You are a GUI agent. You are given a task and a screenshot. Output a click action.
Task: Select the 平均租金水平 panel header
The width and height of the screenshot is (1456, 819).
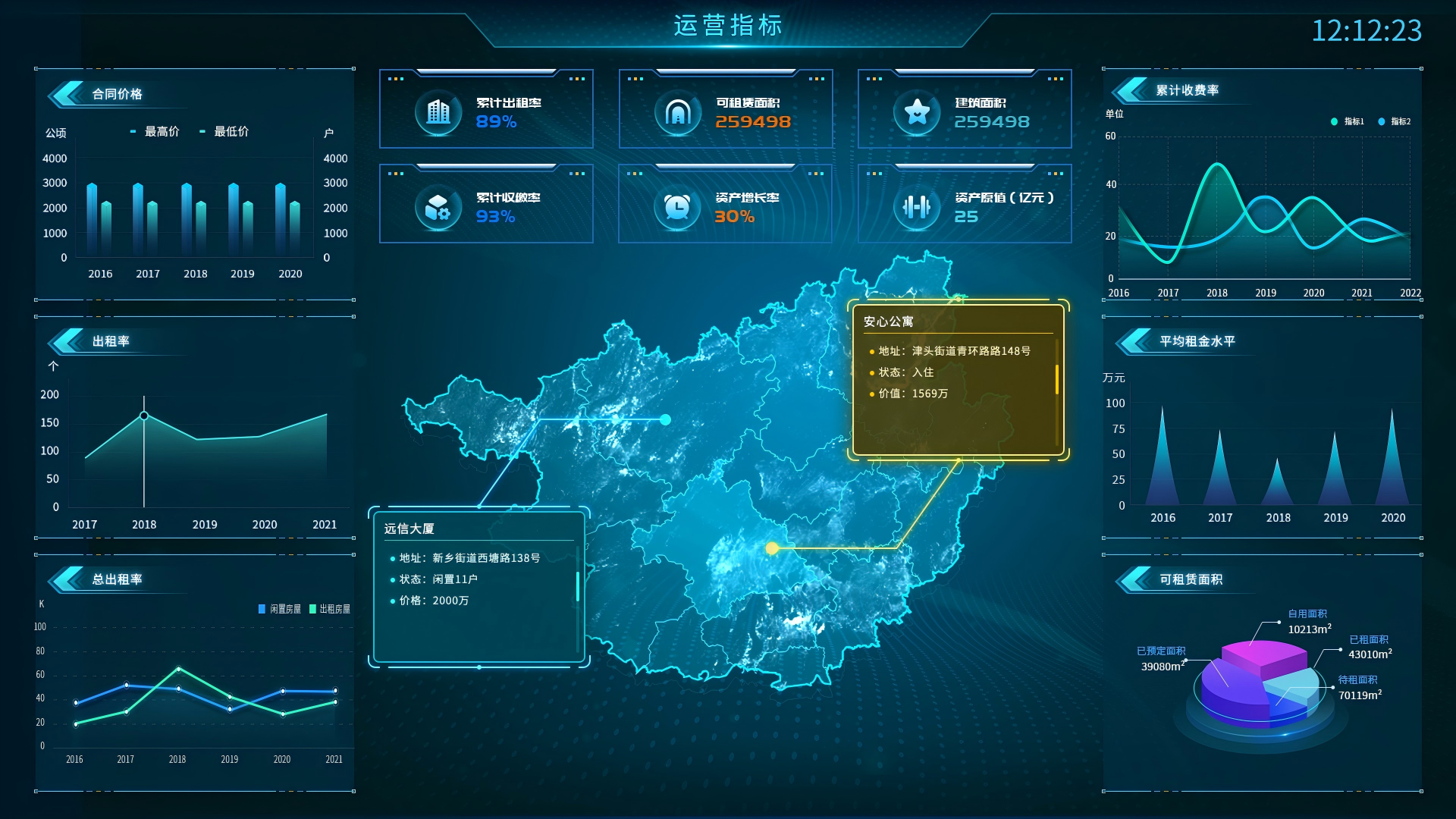coord(1196,342)
